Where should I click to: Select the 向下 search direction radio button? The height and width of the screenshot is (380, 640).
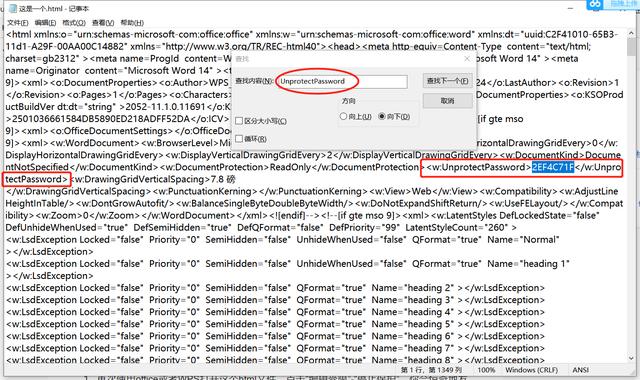pos(382,116)
